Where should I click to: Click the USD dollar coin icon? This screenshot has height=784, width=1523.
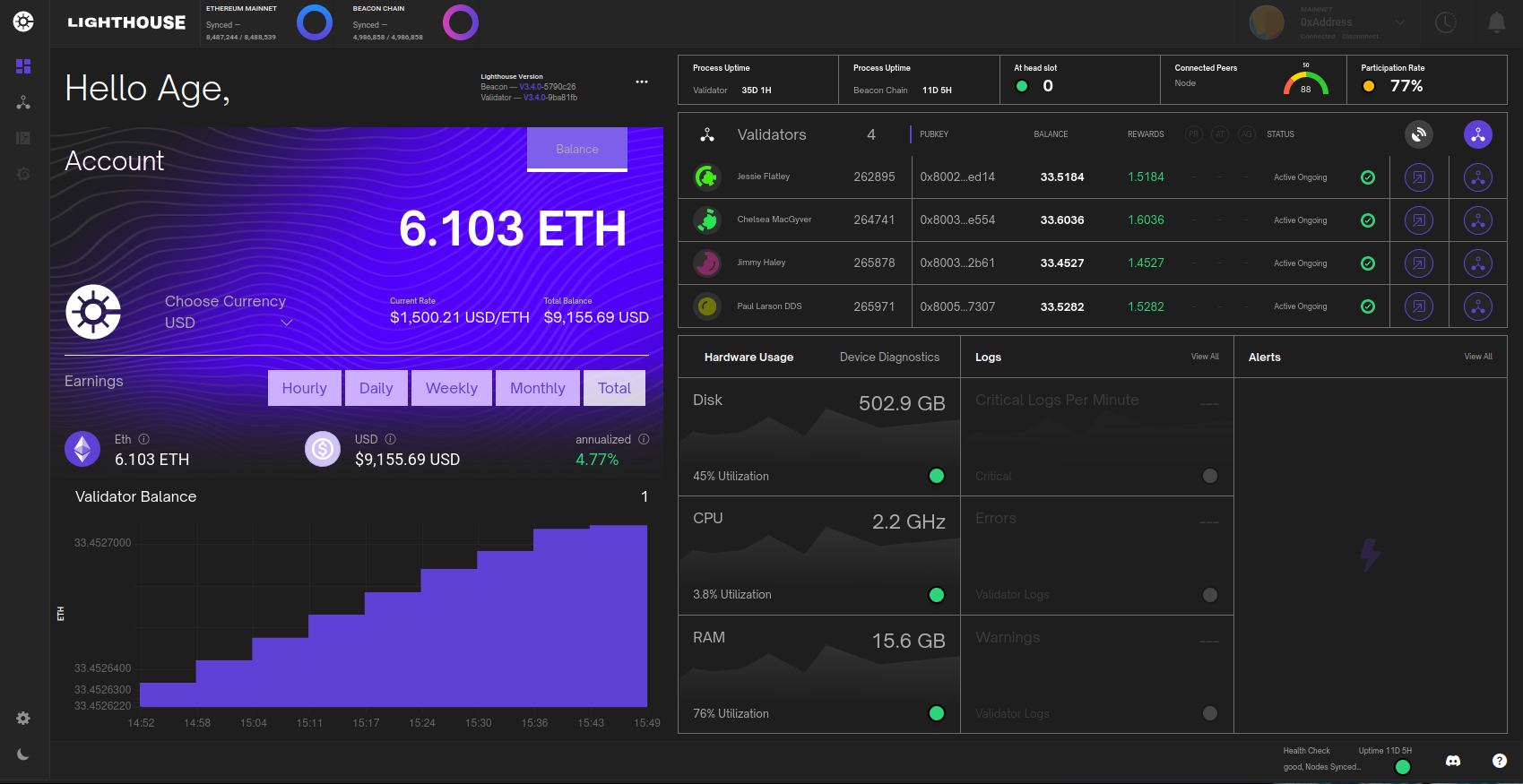[x=323, y=449]
